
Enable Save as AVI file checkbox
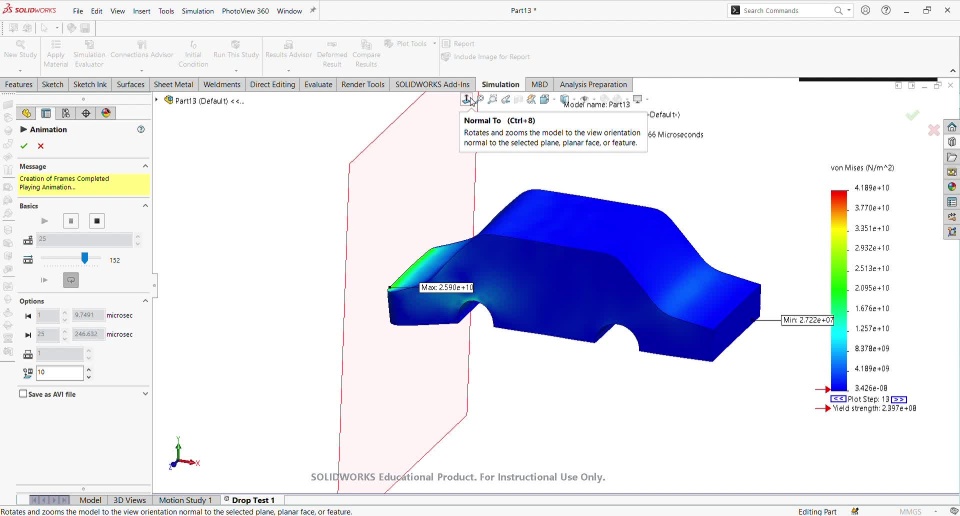click(x=23, y=394)
